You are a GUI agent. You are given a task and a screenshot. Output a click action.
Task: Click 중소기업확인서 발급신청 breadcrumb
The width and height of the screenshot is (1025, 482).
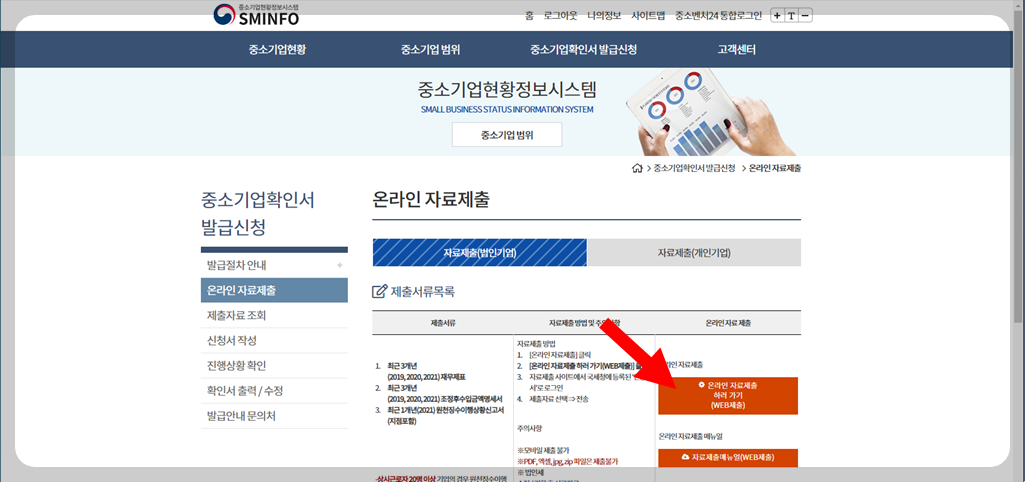(694, 169)
